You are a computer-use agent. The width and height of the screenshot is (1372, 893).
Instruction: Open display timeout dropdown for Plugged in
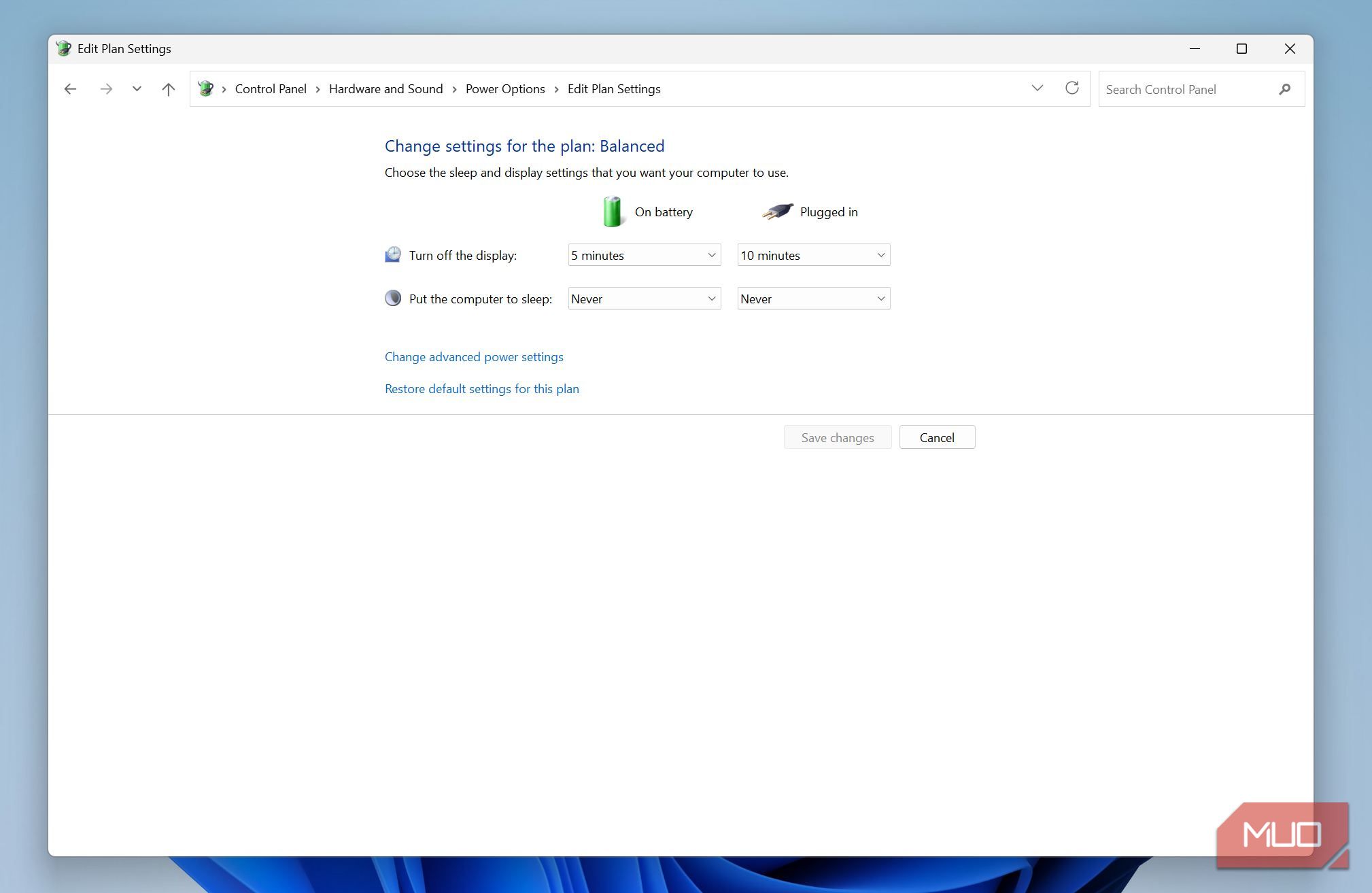[814, 255]
